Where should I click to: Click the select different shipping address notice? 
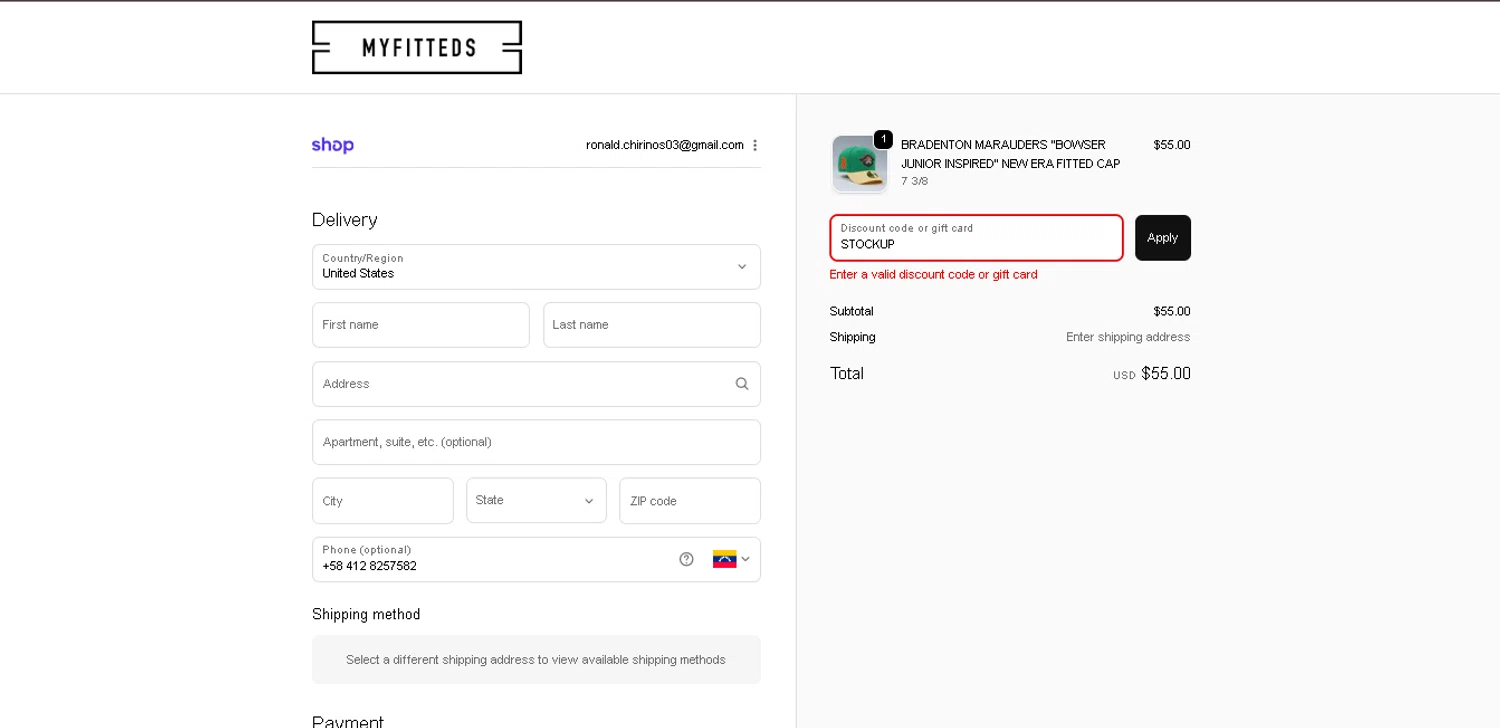(536, 660)
